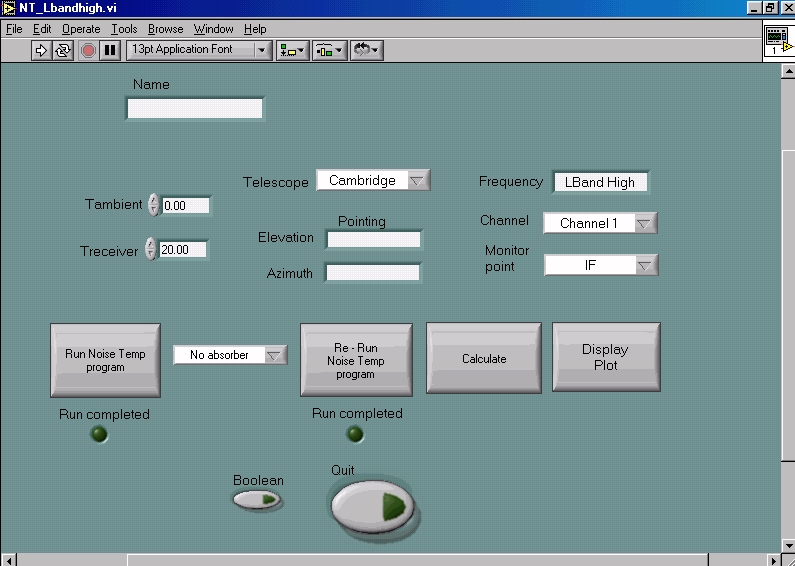The image size is (795, 566).
Task: Open the File menu
Action: coord(14,29)
